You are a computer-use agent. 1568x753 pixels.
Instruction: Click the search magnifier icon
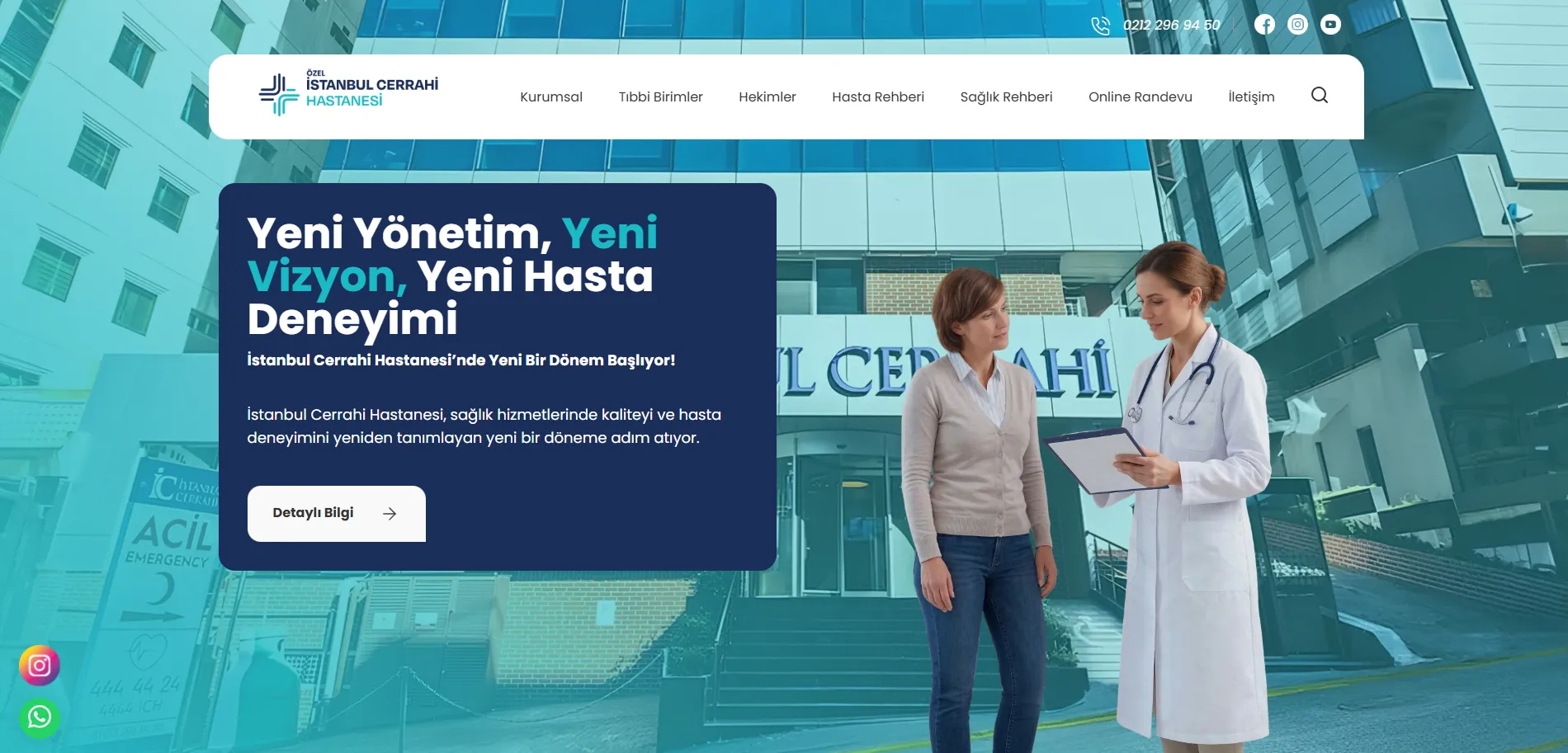point(1319,96)
